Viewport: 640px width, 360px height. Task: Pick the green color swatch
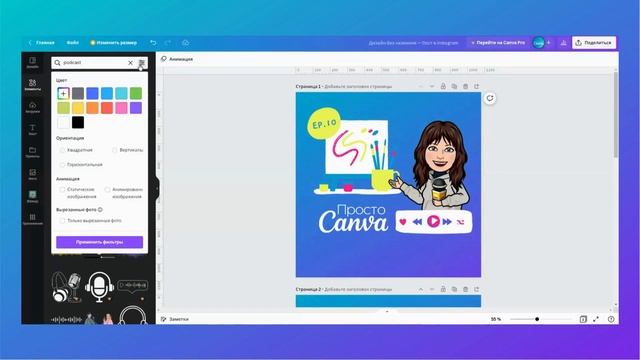tap(136, 93)
